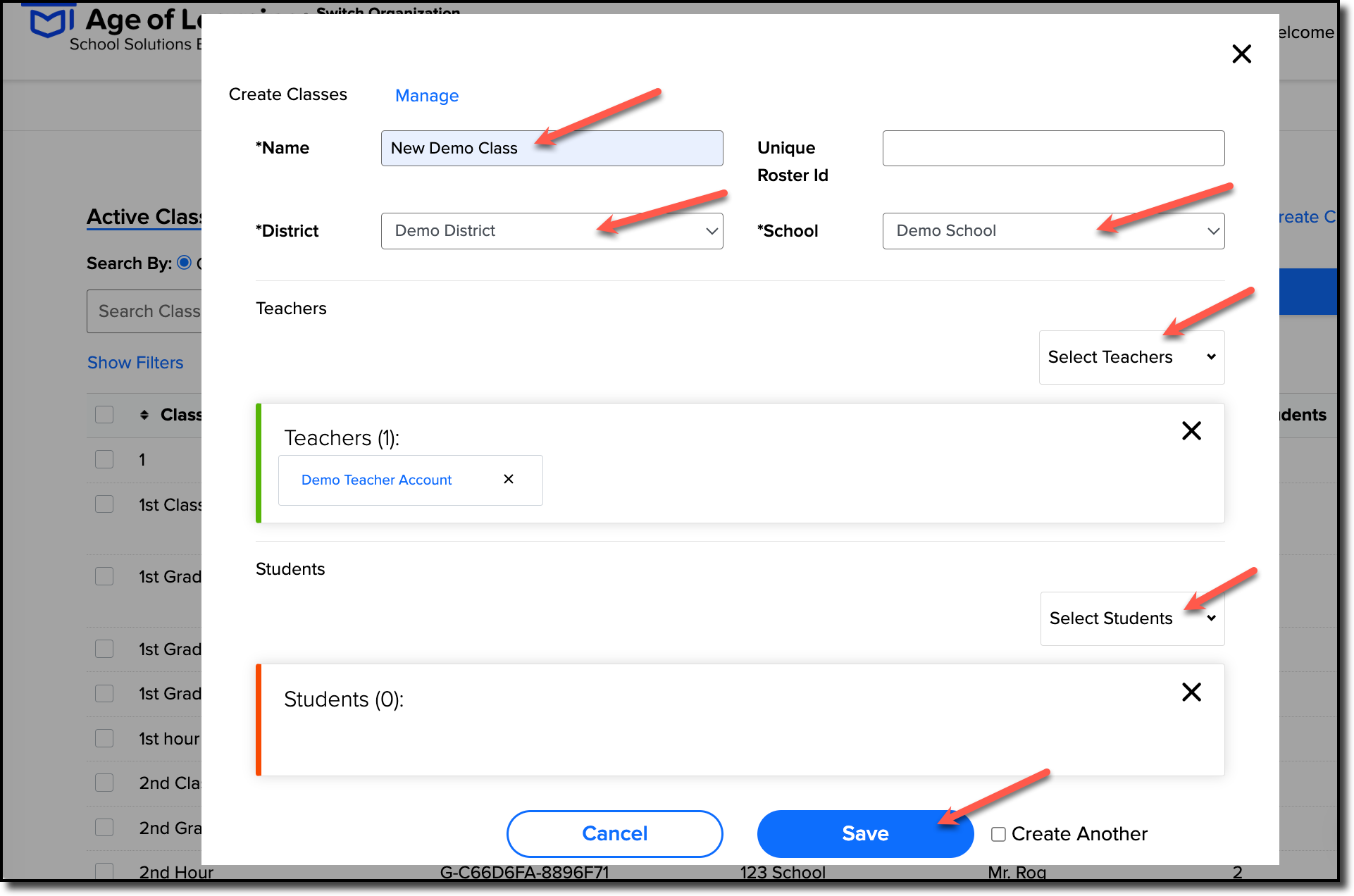Image resolution: width=1354 pixels, height=896 pixels.
Task: Click the 123 School cell
Action: [x=782, y=873]
